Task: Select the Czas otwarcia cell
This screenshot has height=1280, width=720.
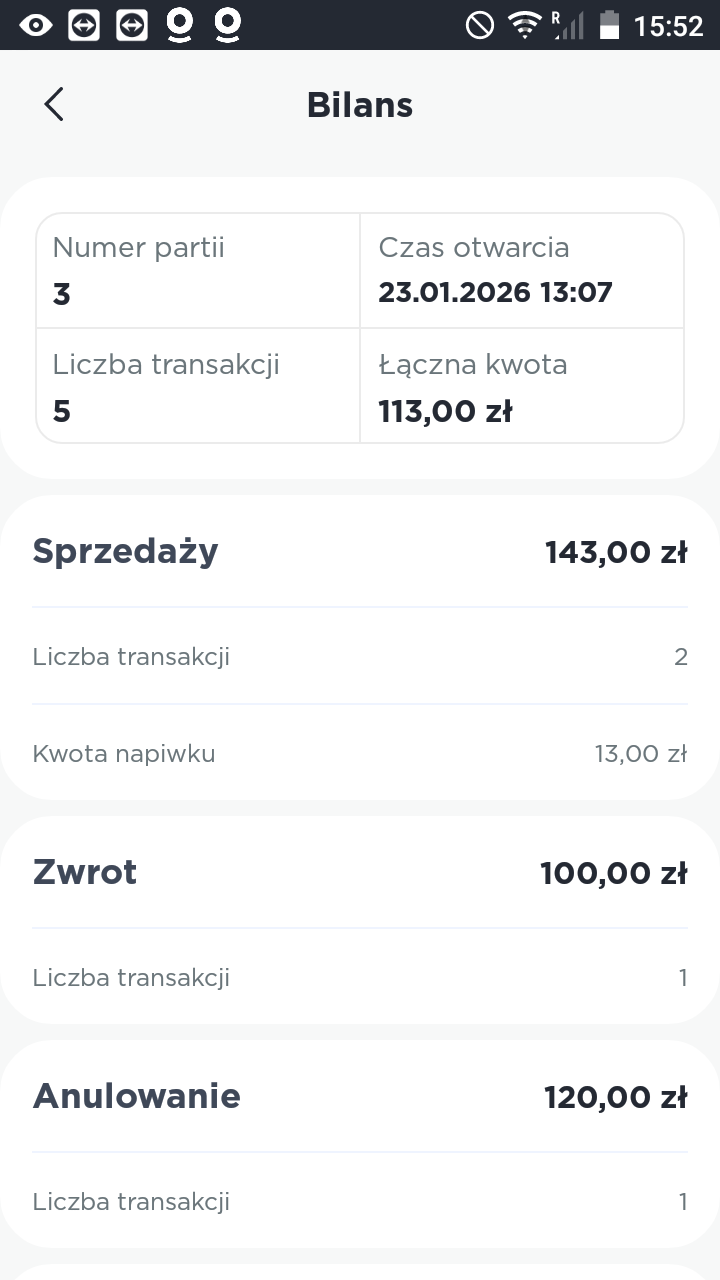Action: point(521,270)
